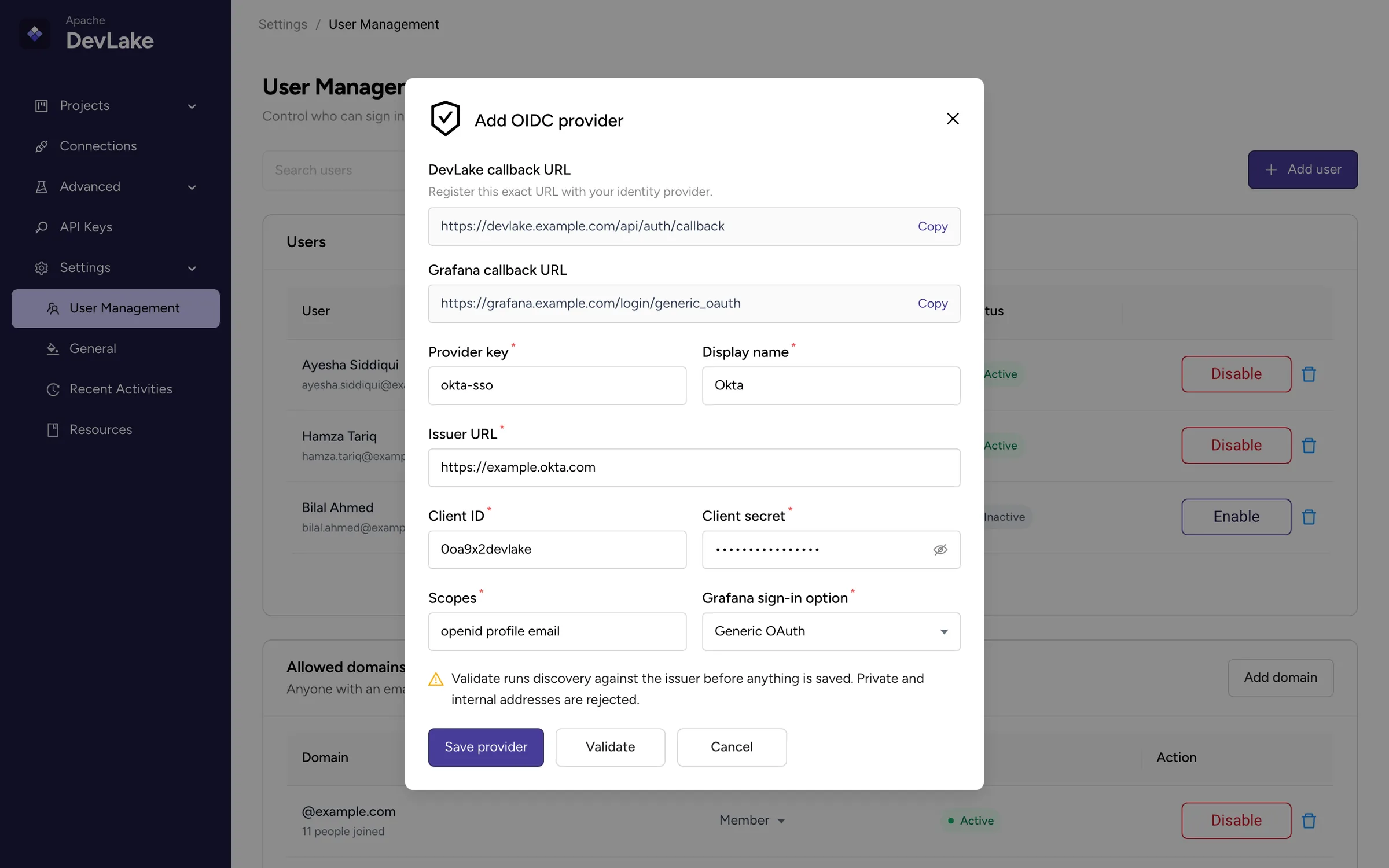Click the '11 people joined' text
Image resolution: width=1389 pixels, height=868 pixels.
pos(343,832)
